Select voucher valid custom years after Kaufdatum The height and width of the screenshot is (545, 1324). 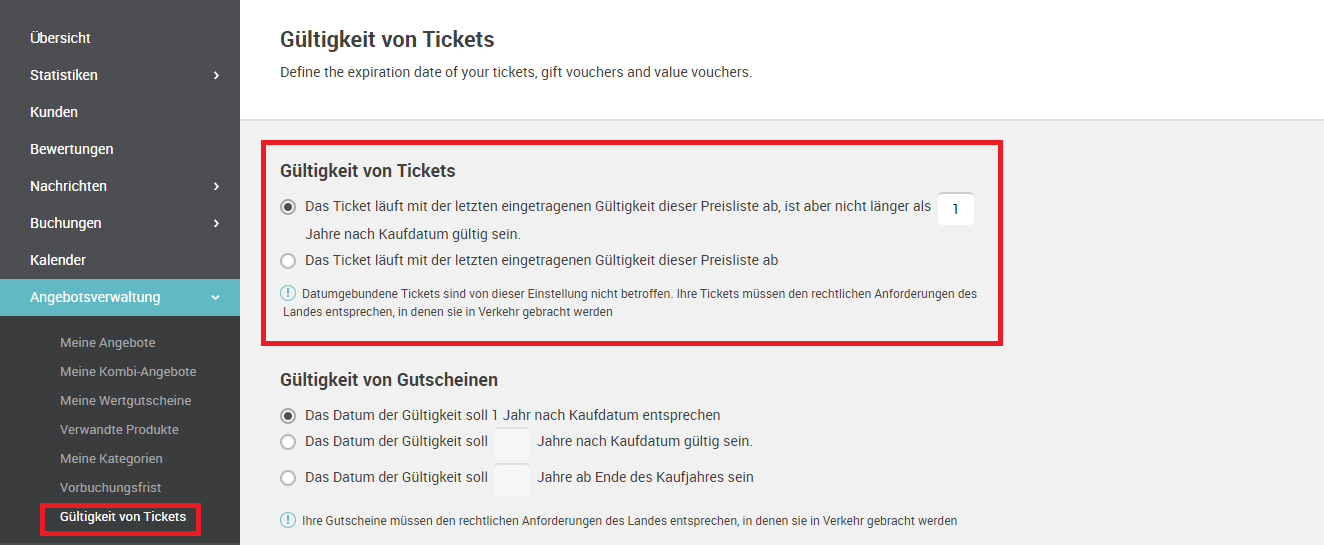[x=288, y=442]
